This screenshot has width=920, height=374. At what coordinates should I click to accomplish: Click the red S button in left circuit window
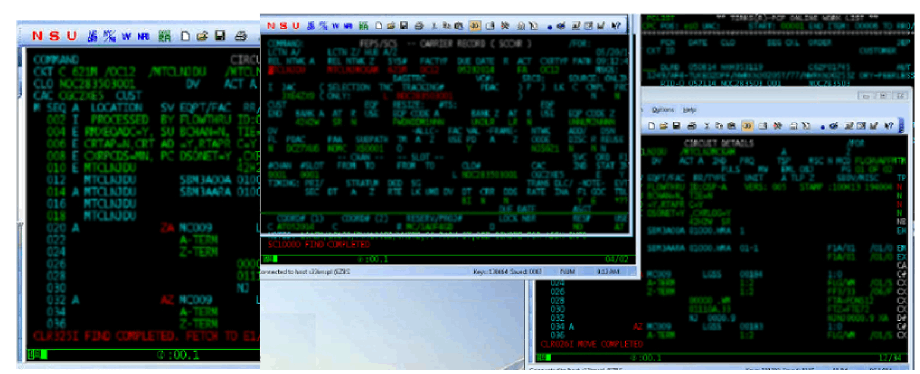tap(54, 36)
